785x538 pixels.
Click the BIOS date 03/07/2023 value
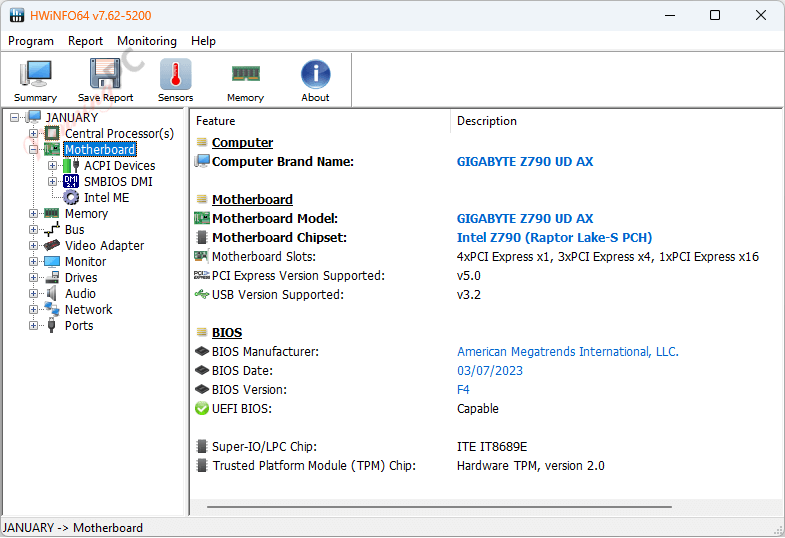490,371
